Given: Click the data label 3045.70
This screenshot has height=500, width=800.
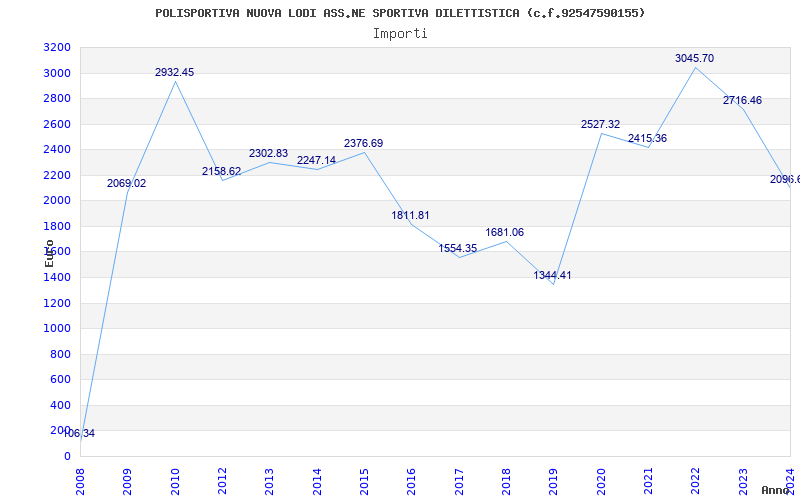Looking at the screenshot, I should 694,58.
